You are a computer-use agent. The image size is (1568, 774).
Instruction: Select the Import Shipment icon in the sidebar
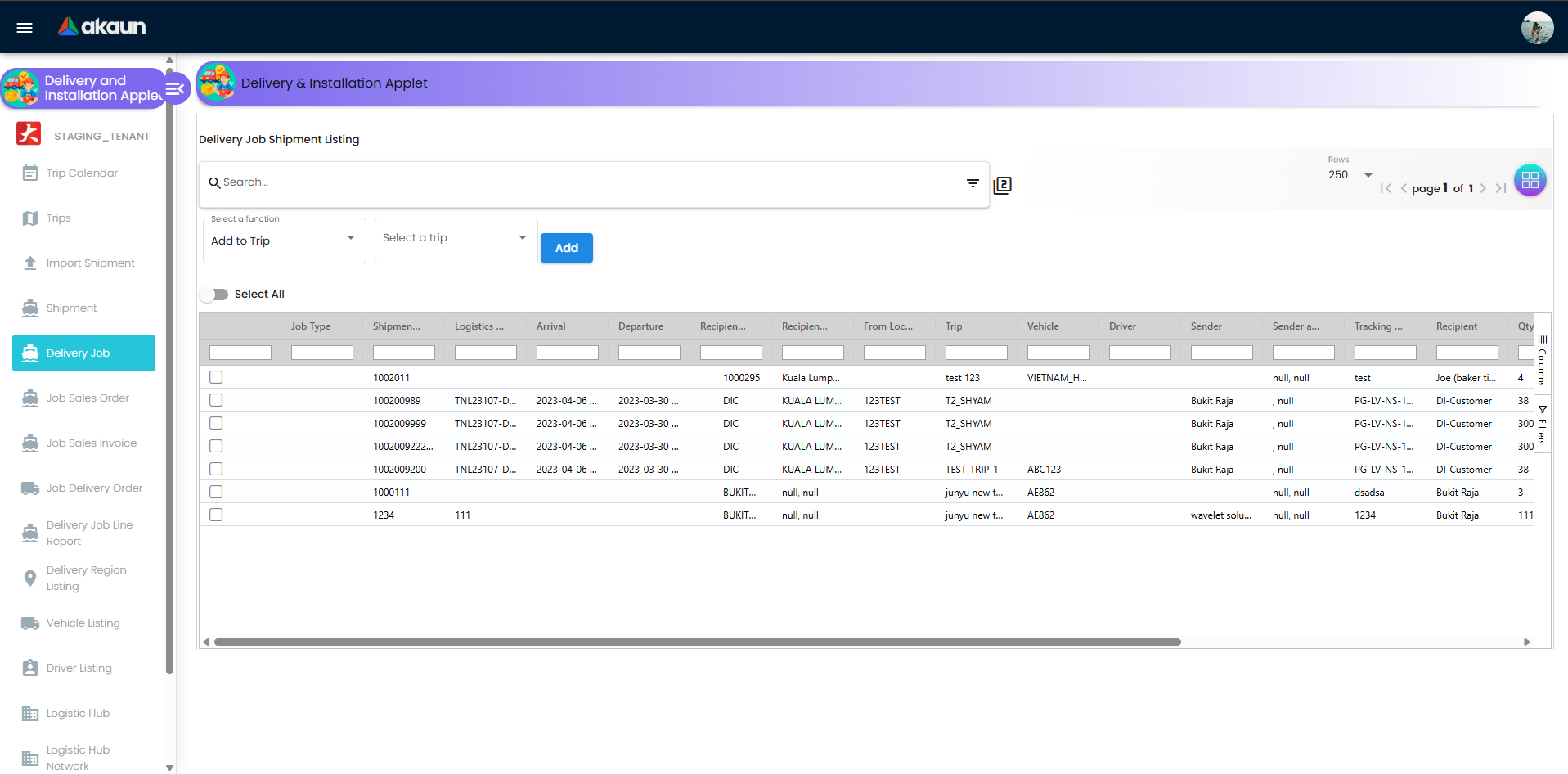click(x=30, y=262)
